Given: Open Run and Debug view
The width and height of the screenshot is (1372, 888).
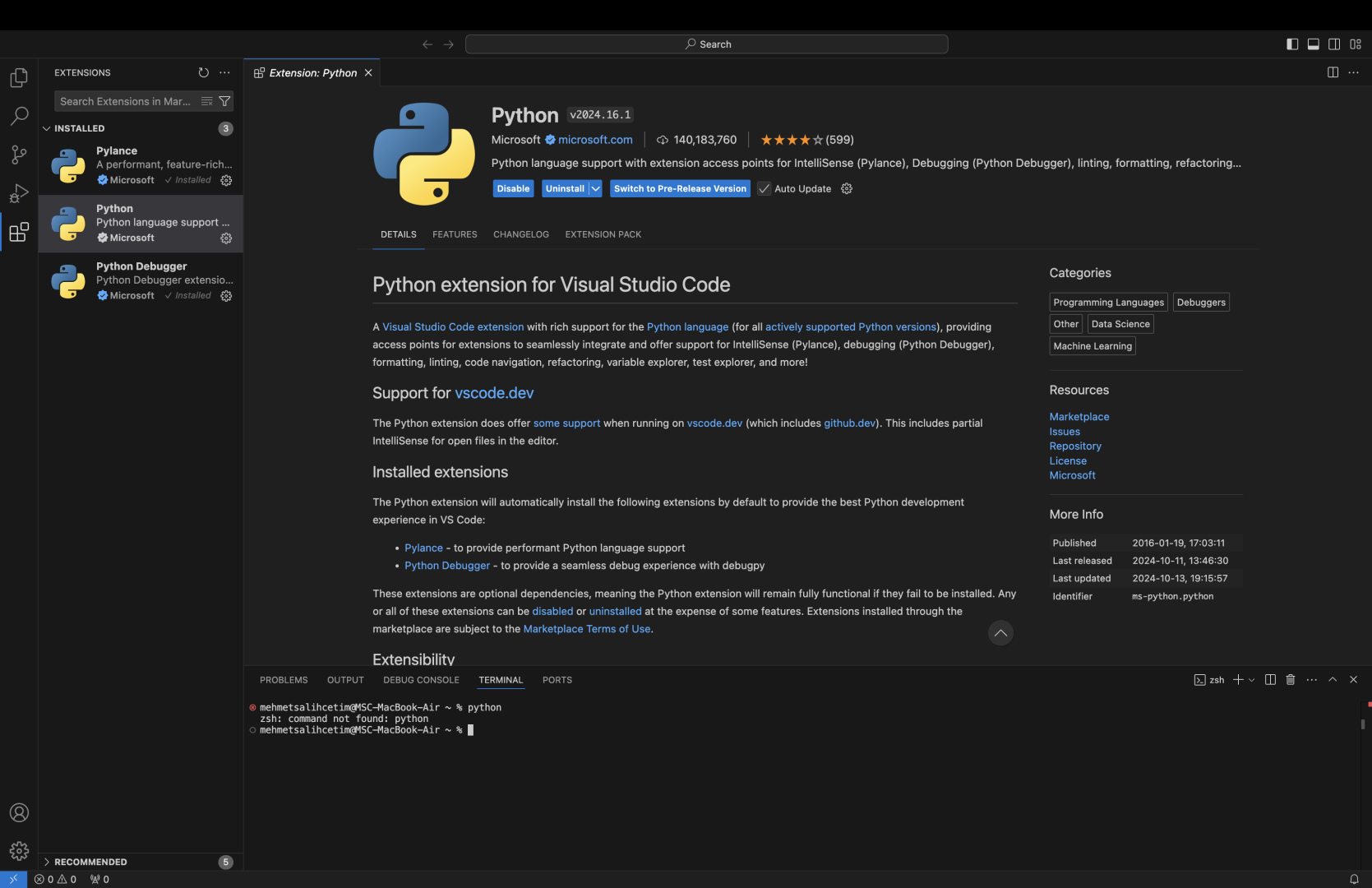Looking at the screenshot, I should 19,193.
